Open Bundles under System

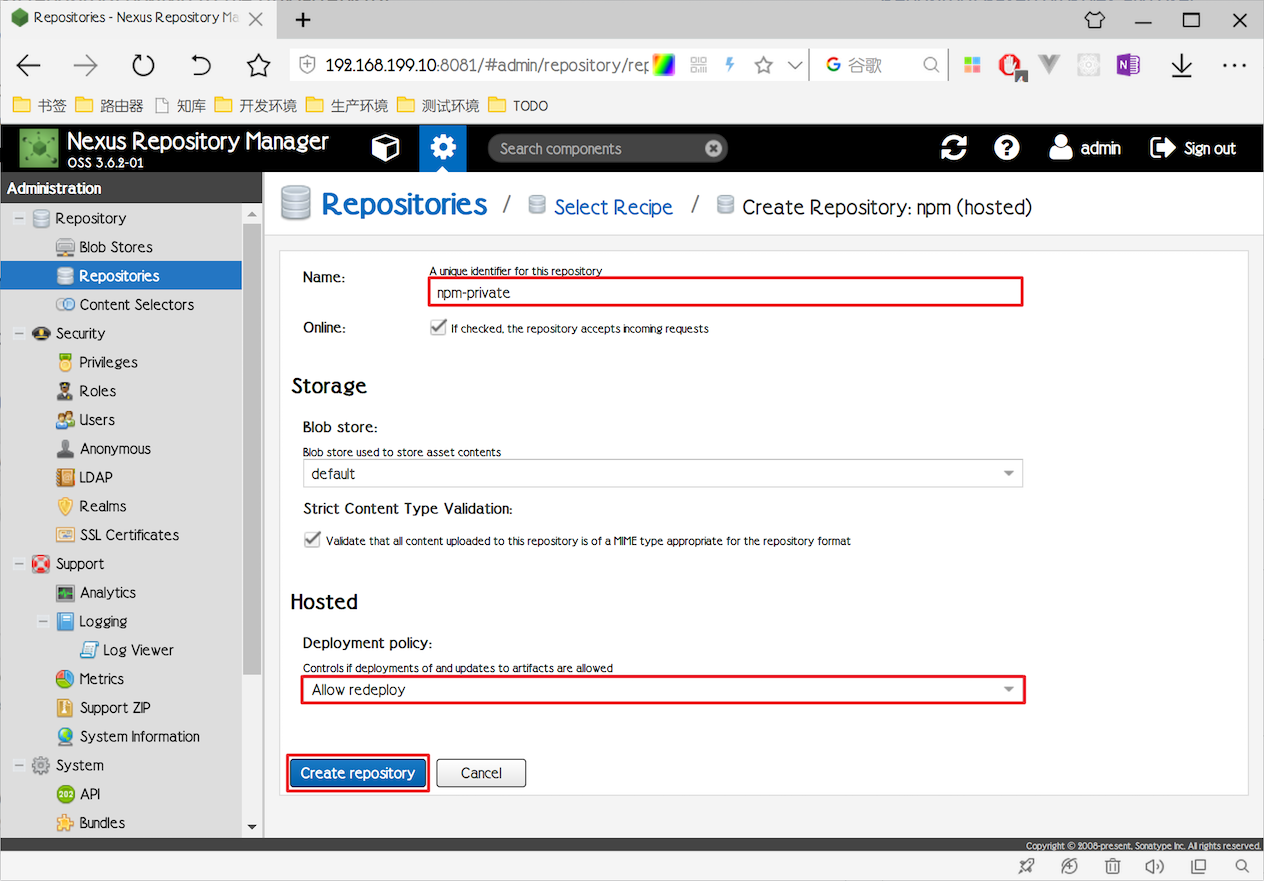pyautogui.click(x=102, y=823)
